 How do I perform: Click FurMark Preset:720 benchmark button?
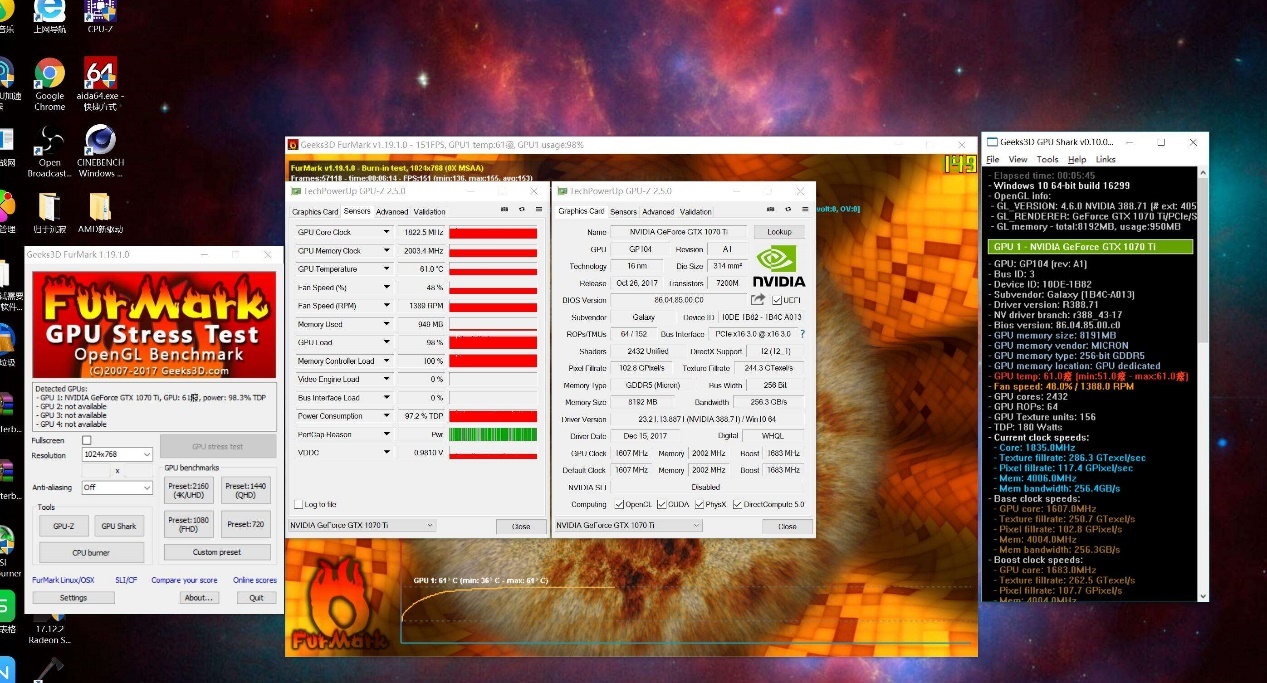click(x=246, y=524)
